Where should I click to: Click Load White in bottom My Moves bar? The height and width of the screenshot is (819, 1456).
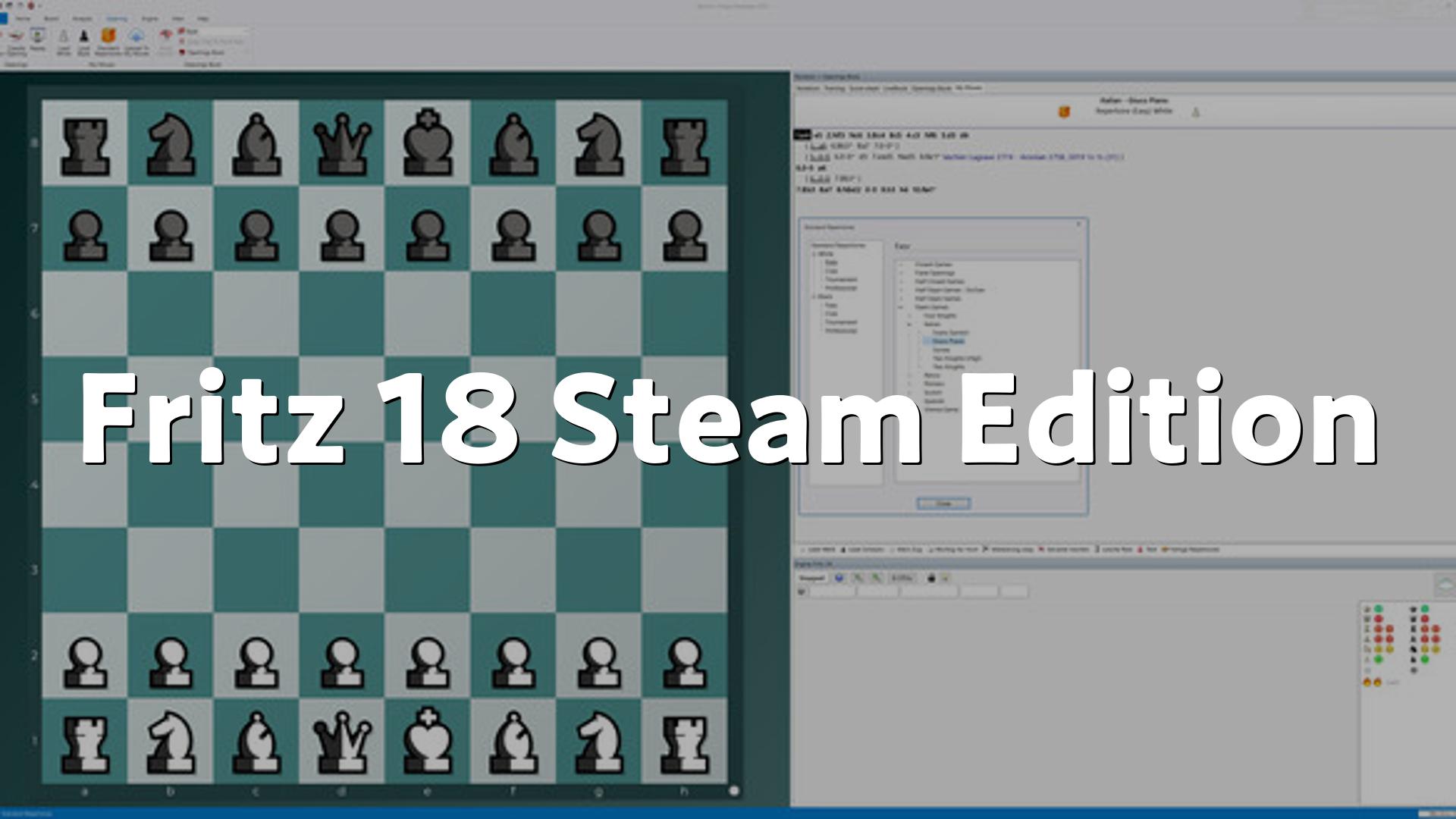point(817,549)
